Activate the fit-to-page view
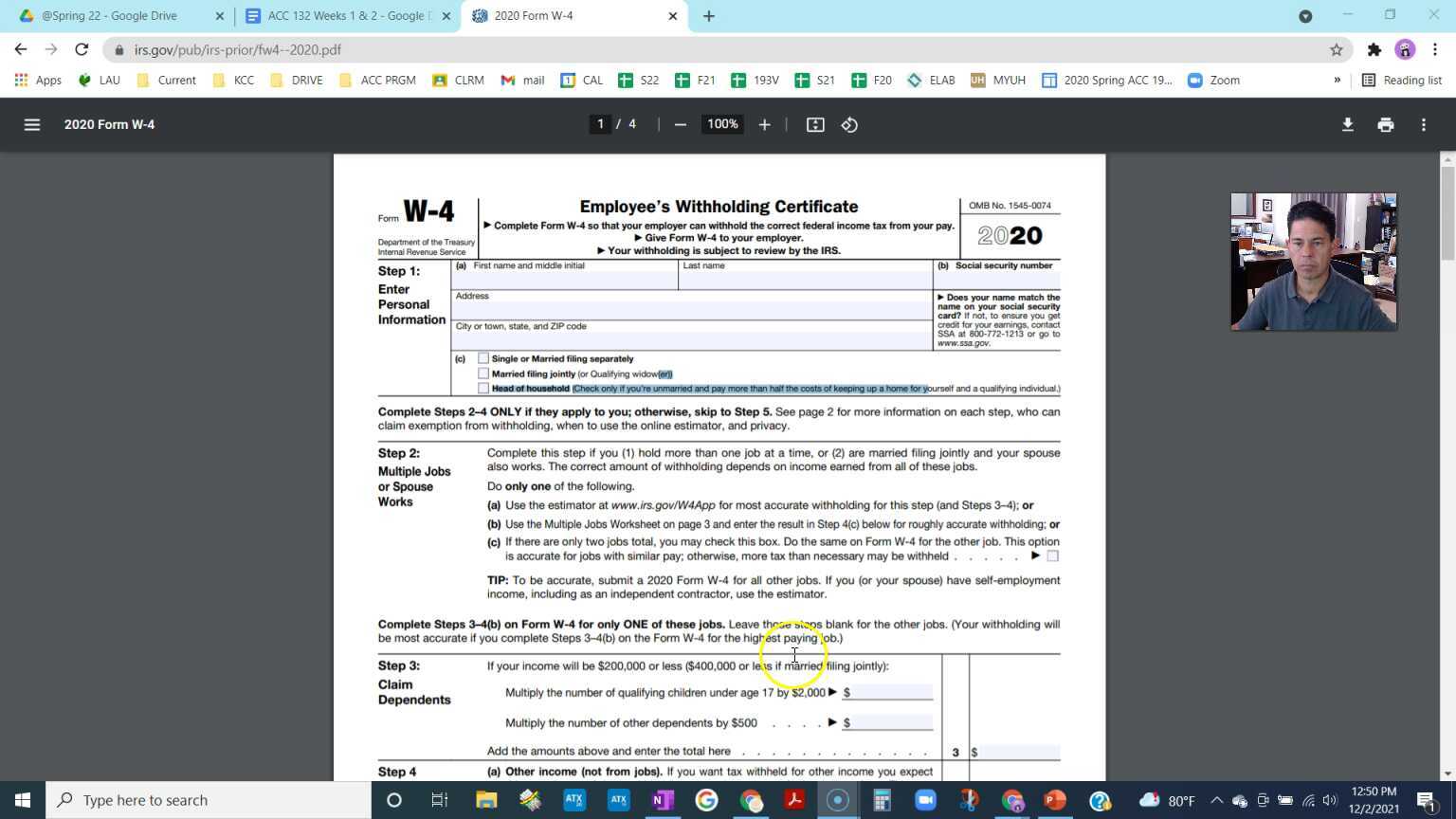The image size is (1456, 819). click(814, 124)
